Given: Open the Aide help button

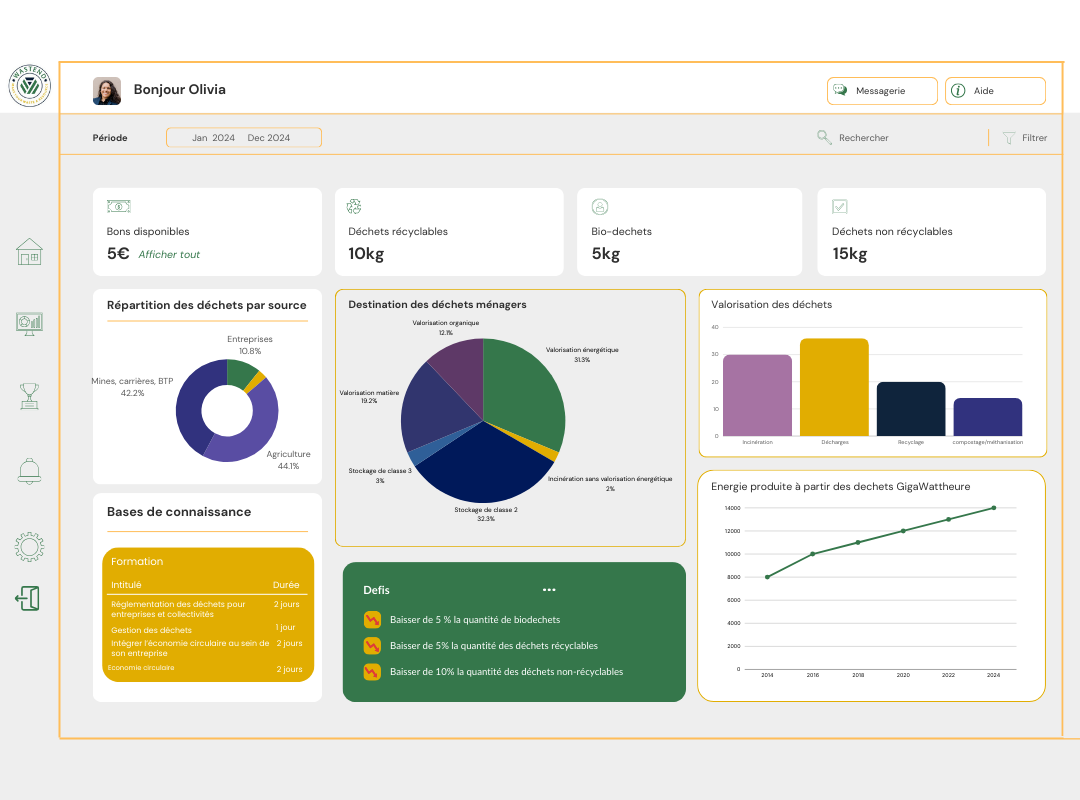Looking at the screenshot, I should (x=995, y=91).
